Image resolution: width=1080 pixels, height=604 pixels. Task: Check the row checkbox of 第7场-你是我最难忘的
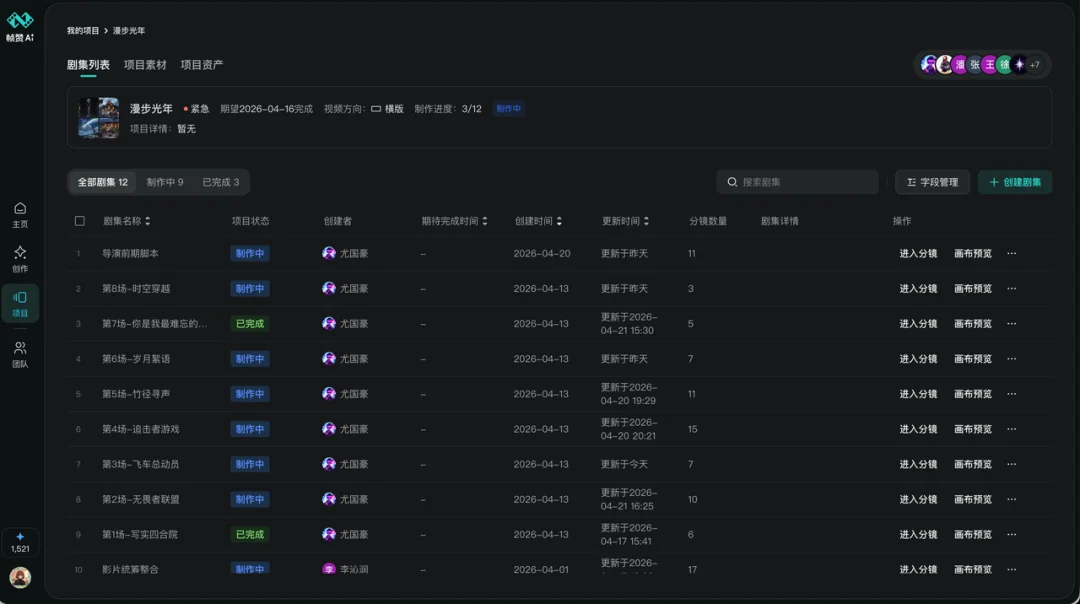coord(80,323)
